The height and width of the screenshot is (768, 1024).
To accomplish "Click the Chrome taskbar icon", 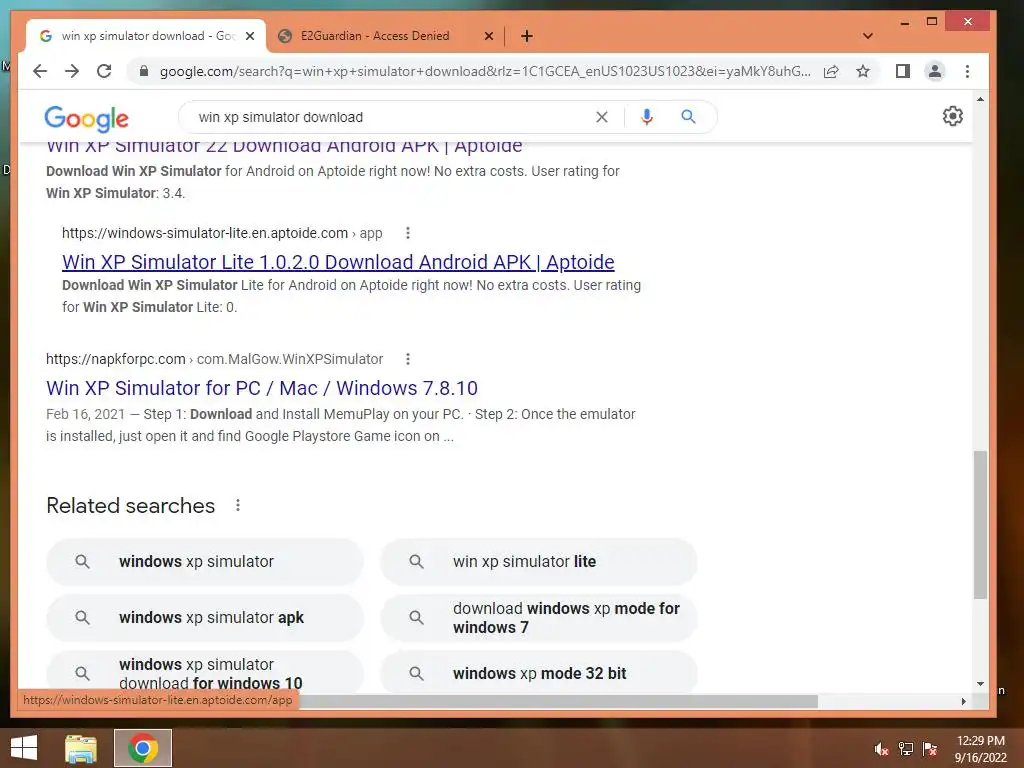I will click(143, 748).
